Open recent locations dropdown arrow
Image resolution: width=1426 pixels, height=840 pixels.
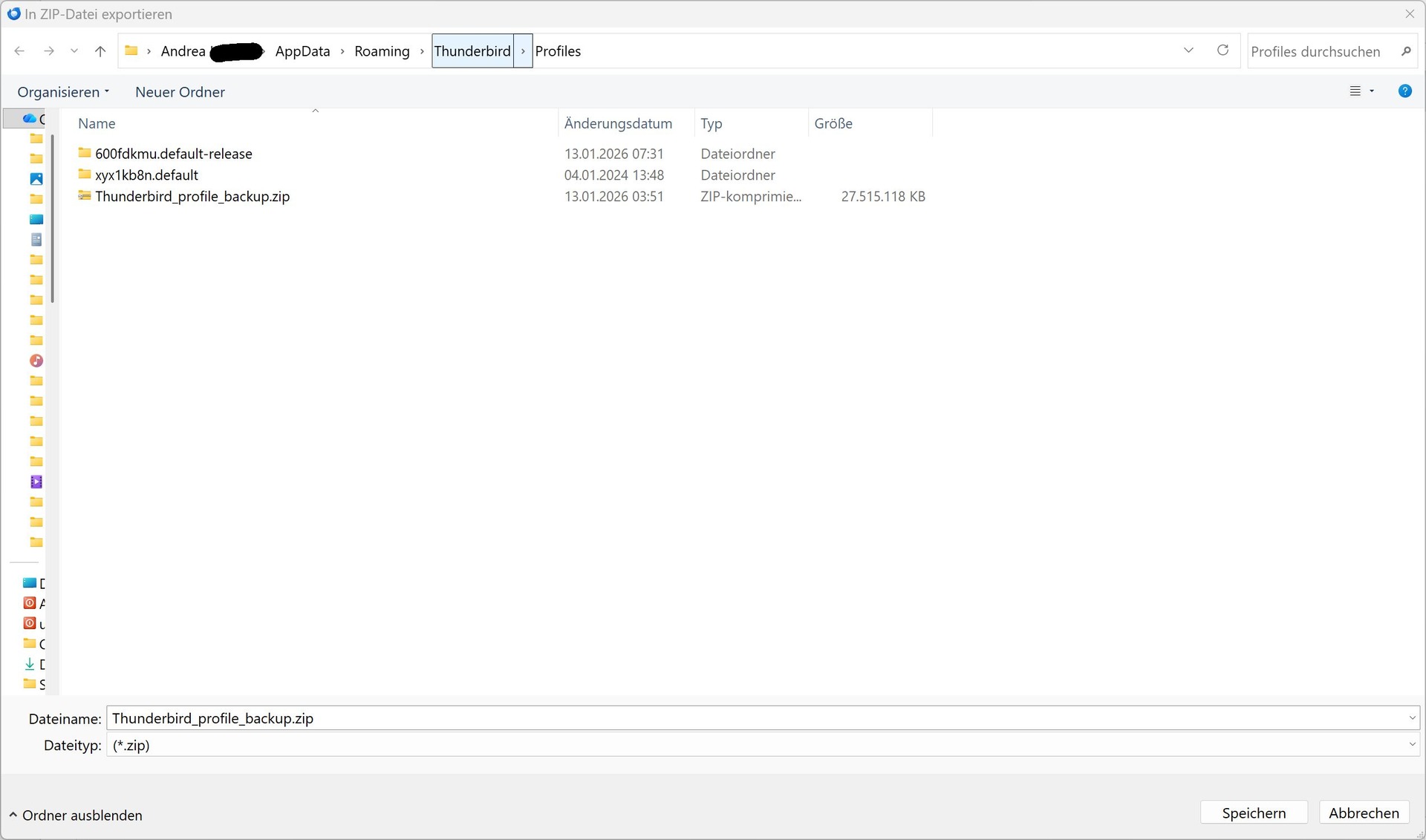pyautogui.click(x=74, y=51)
